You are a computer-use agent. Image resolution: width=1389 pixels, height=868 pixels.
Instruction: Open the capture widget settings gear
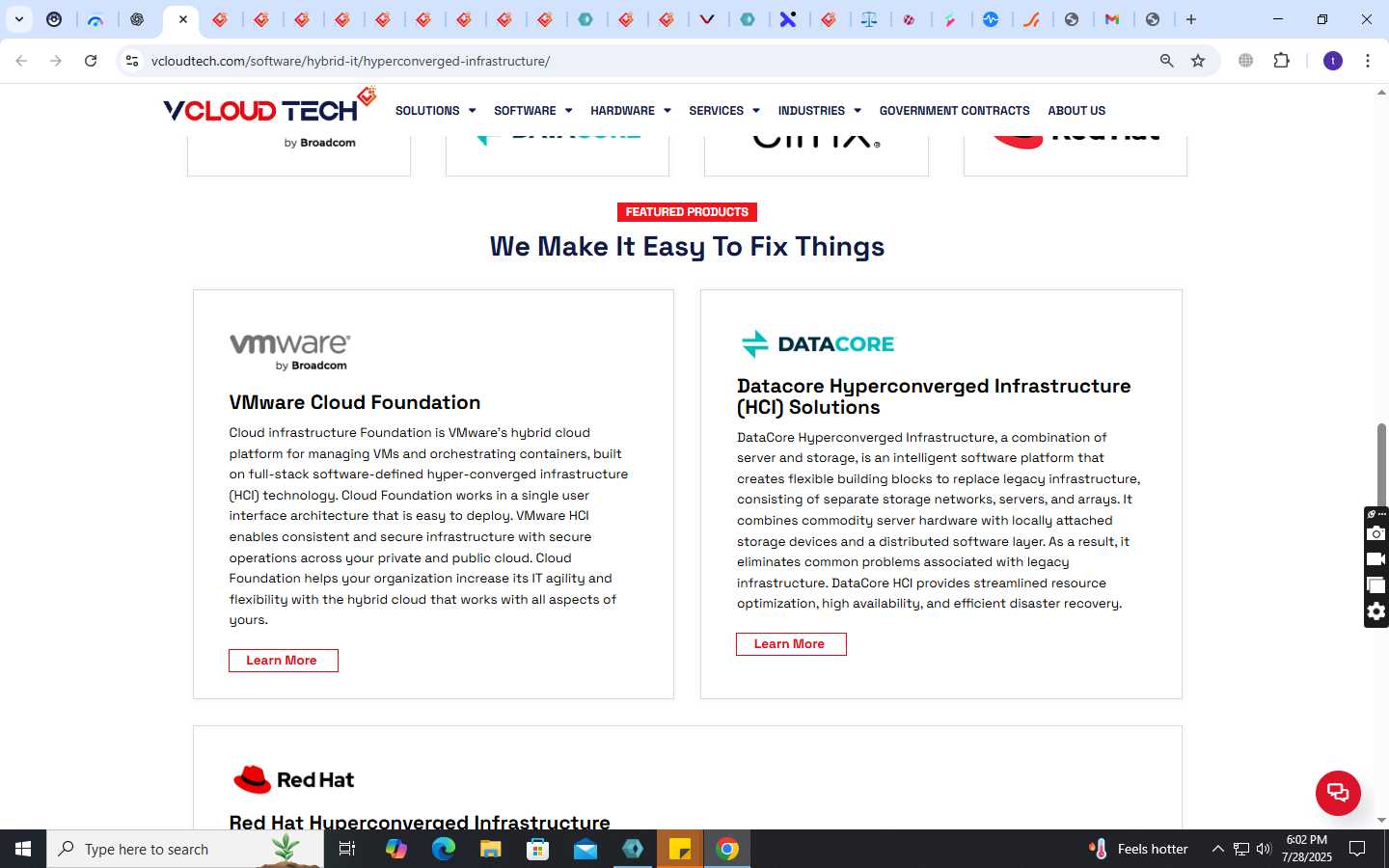1376,611
